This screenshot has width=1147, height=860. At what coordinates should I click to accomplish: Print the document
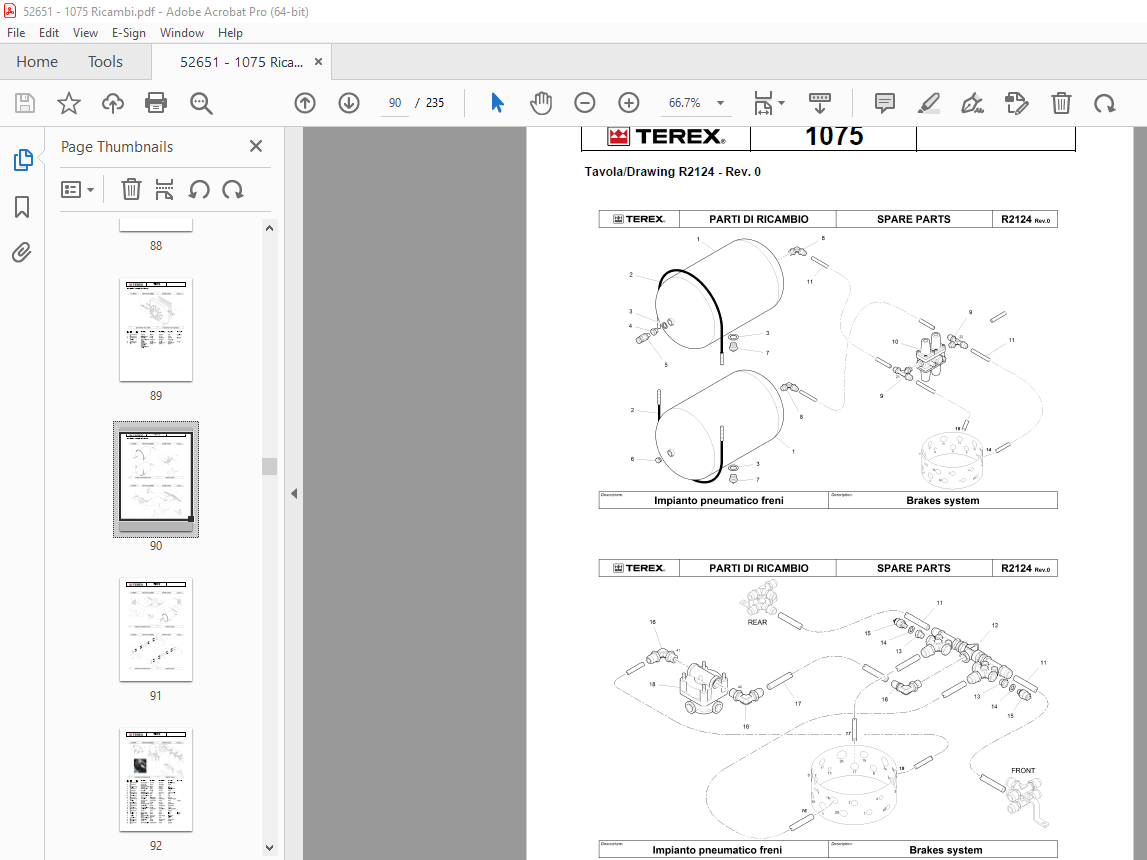pos(156,103)
